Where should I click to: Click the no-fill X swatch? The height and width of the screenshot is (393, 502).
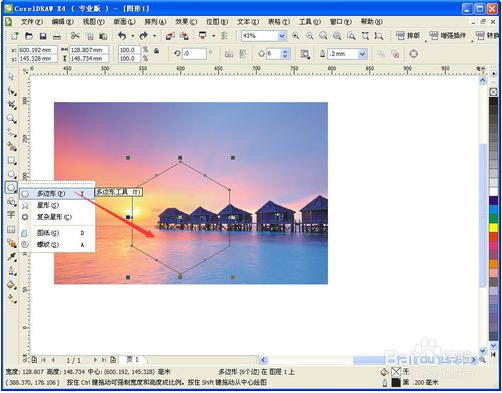tap(493, 92)
